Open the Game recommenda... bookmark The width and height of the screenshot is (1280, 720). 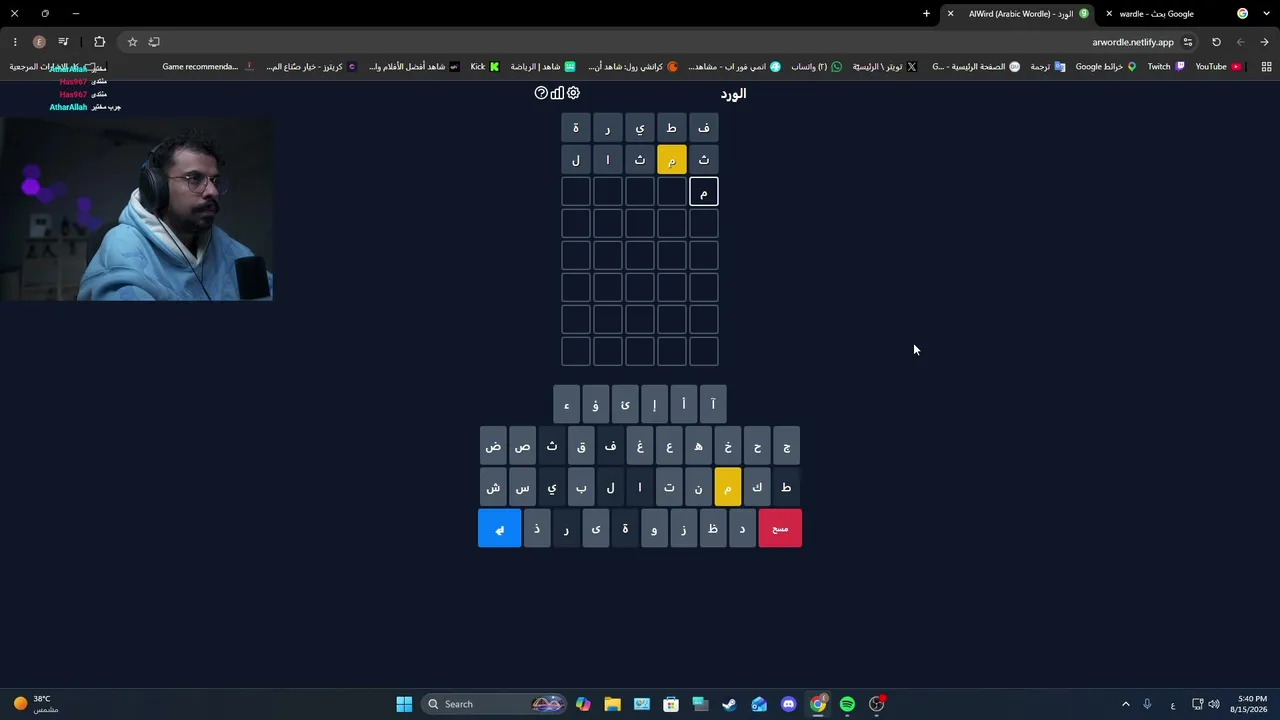coord(208,67)
